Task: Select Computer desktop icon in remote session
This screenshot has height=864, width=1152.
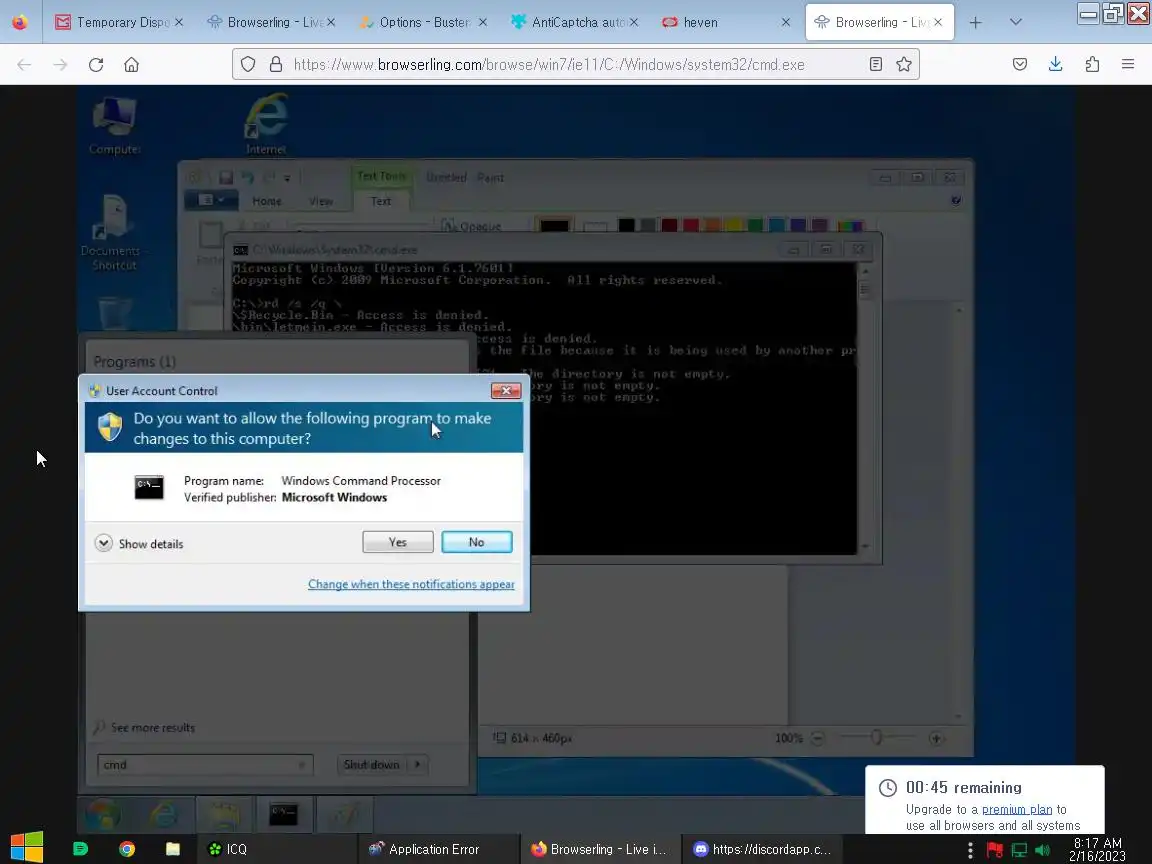Action: pyautogui.click(x=115, y=126)
